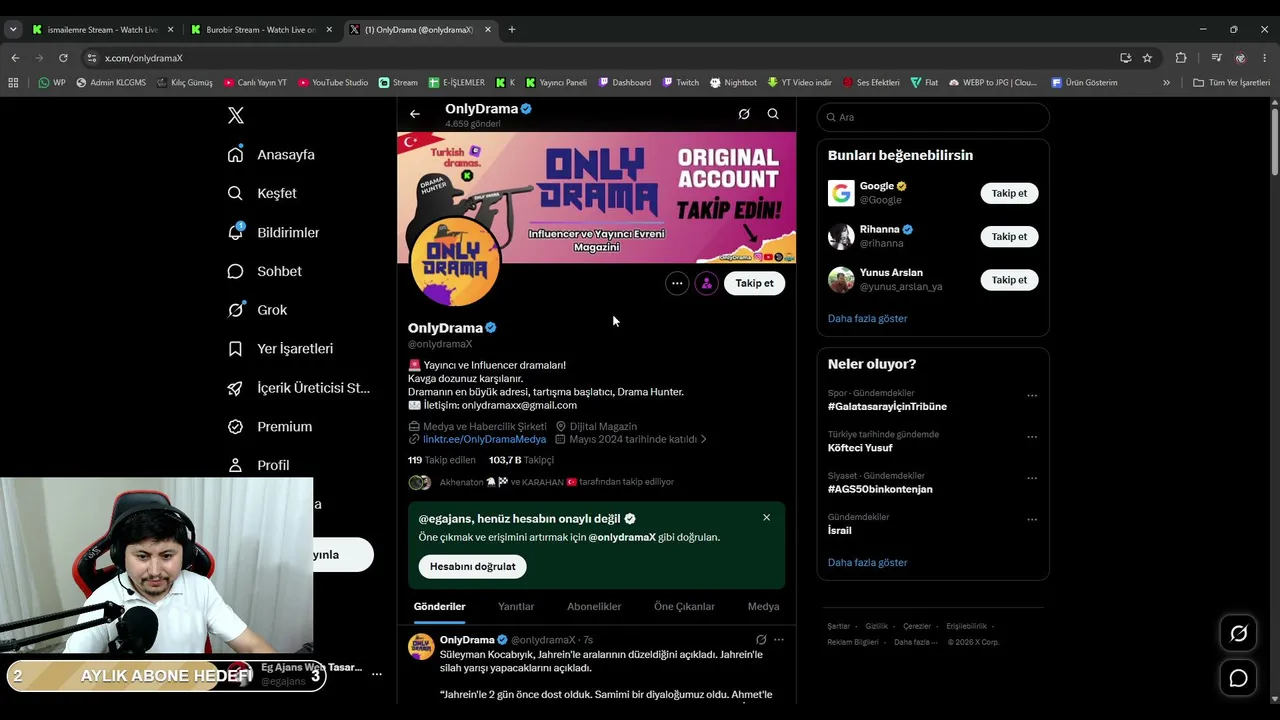Open the more options menu on OnlyDrama profile
This screenshot has width=1280, height=720.
[677, 283]
